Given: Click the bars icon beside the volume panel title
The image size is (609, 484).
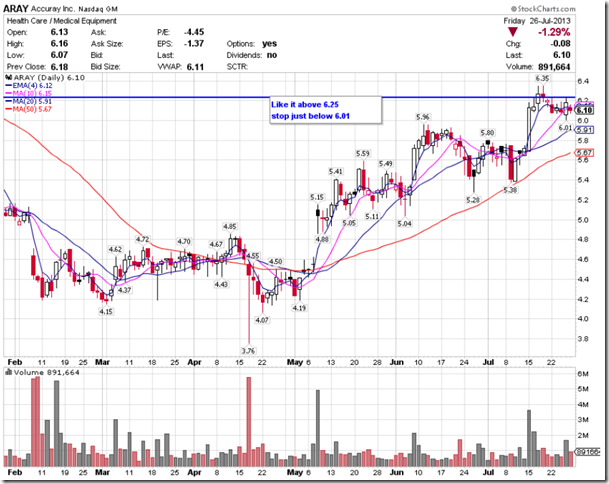Looking at the screenshot, I should coord(8,372).
